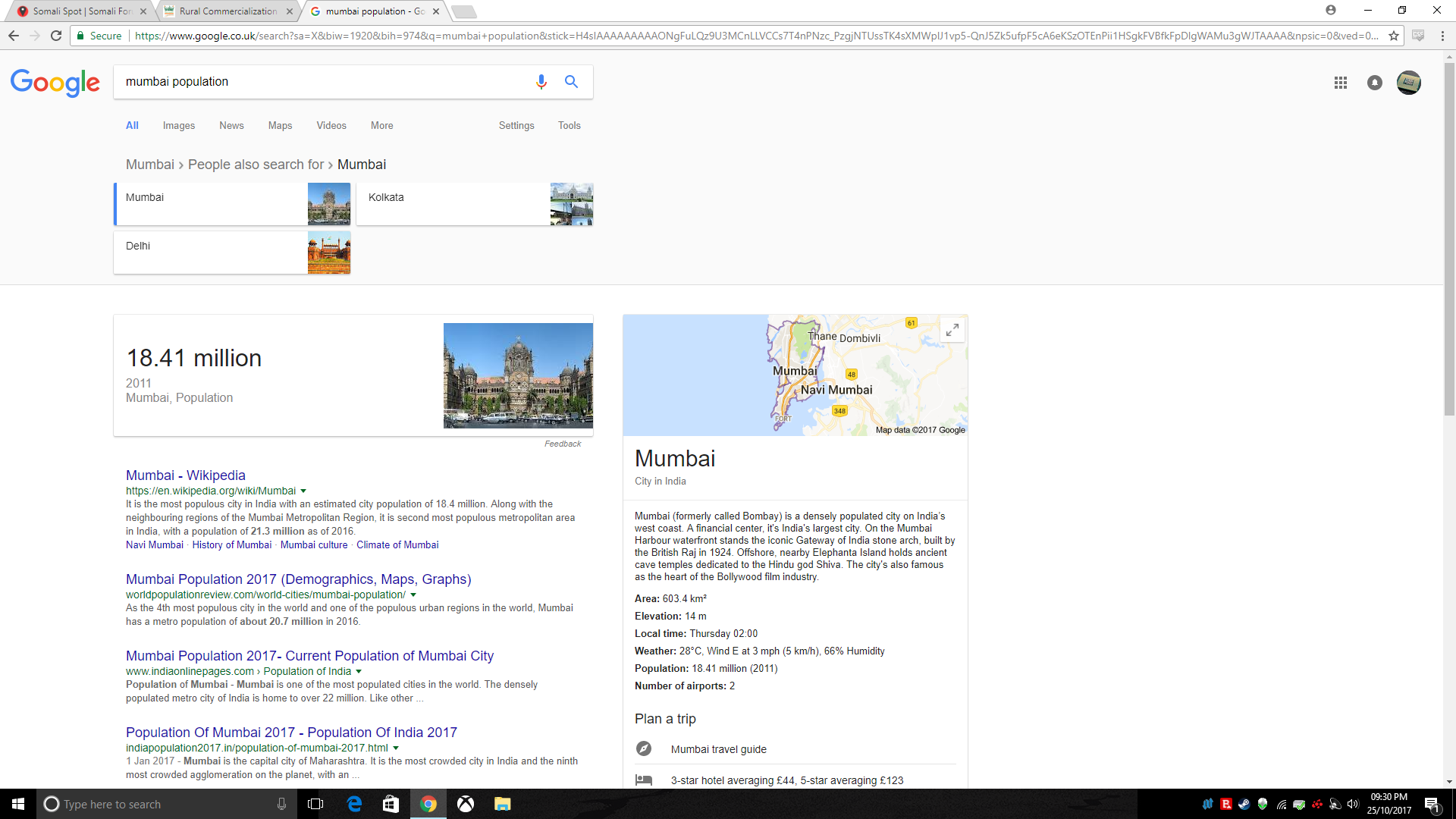Screen dimensions: 1456x819
Task: Close the mumbai population browser tab
Action: coord(436,11)
